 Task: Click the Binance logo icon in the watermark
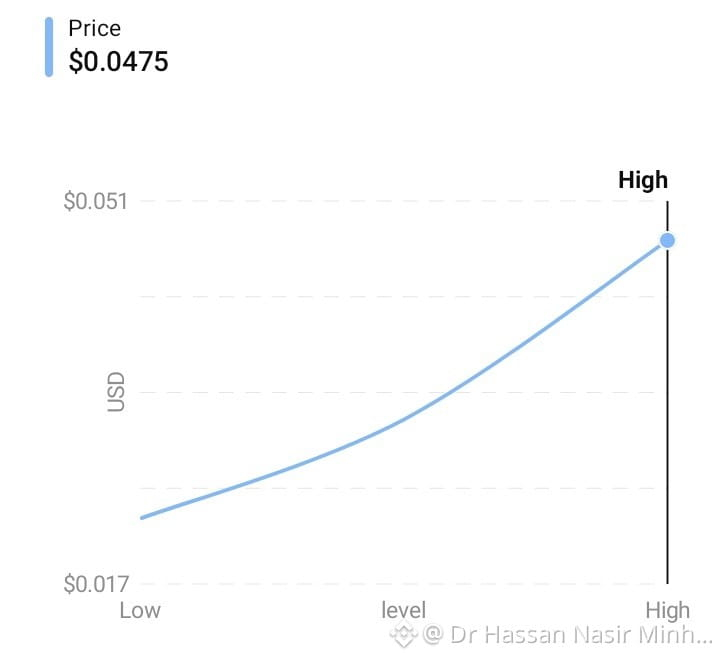pos(403,634)
